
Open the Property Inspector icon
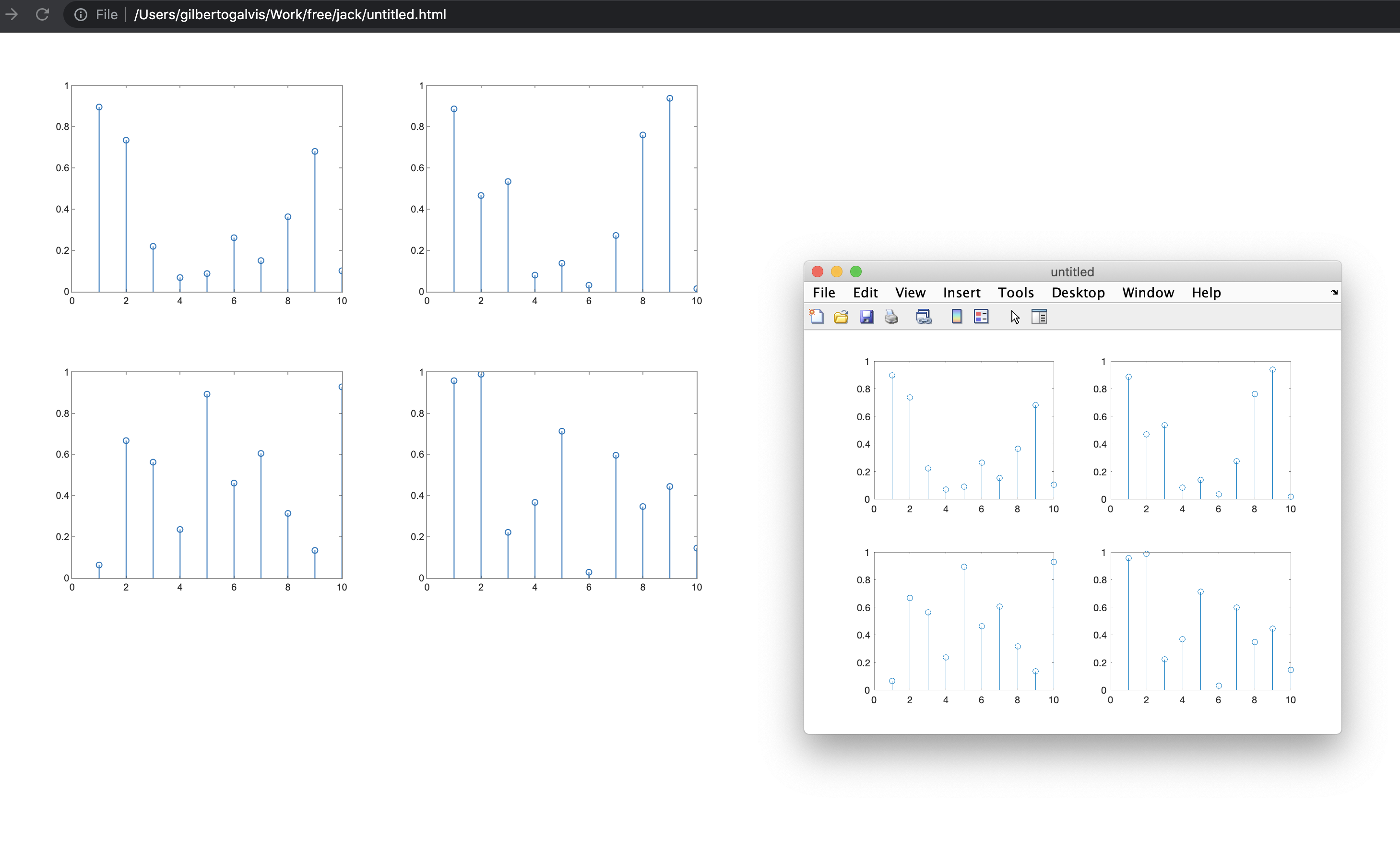[x=1039, y=317]
